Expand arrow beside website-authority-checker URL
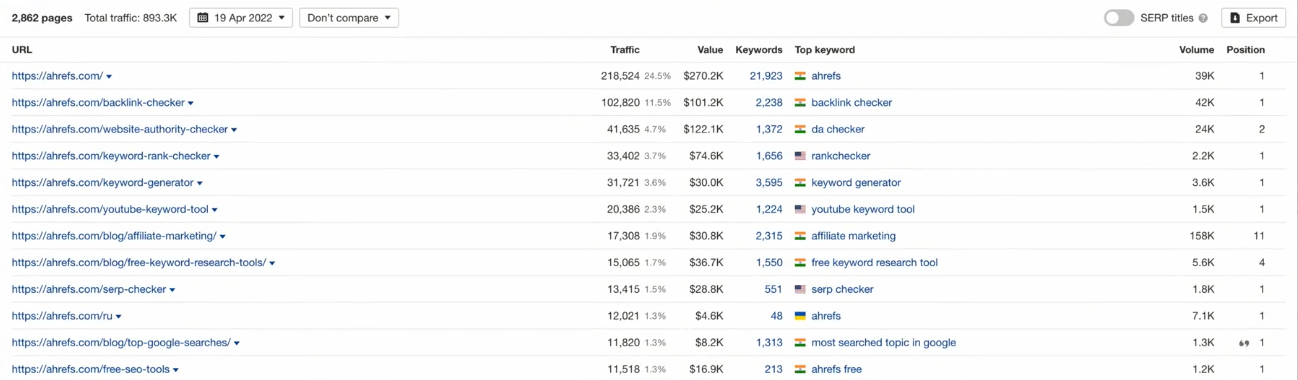This screenshot has width=1298, height=380. (x=234, y=130)
